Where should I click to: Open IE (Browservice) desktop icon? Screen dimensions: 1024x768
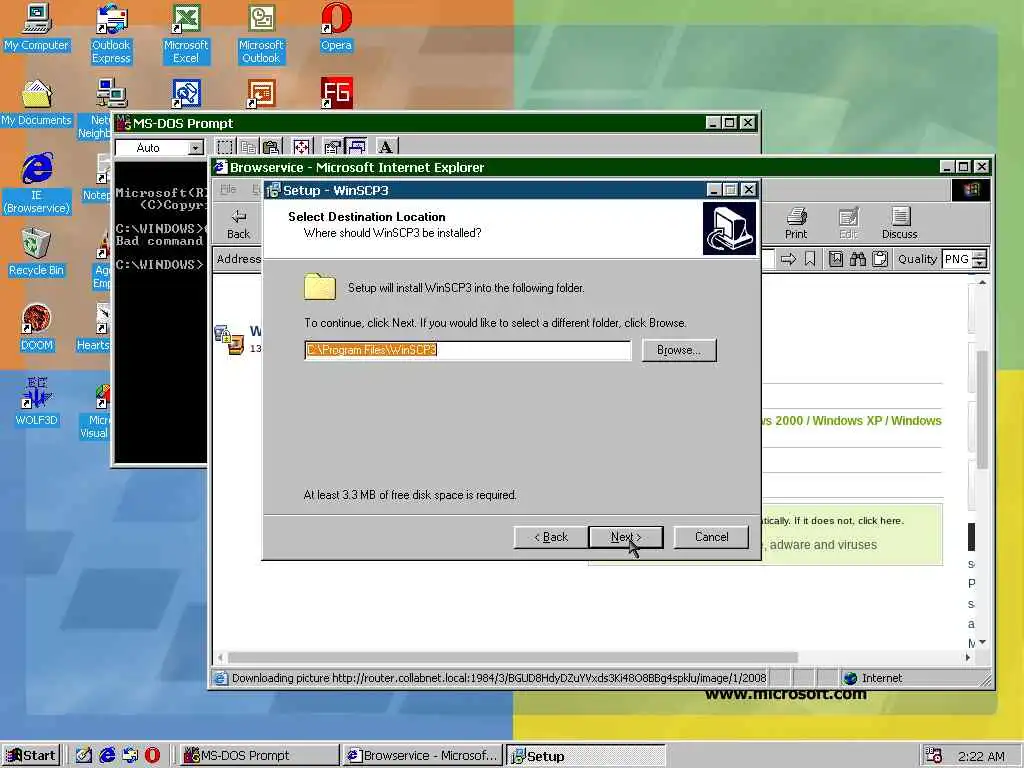coord(37,184)
